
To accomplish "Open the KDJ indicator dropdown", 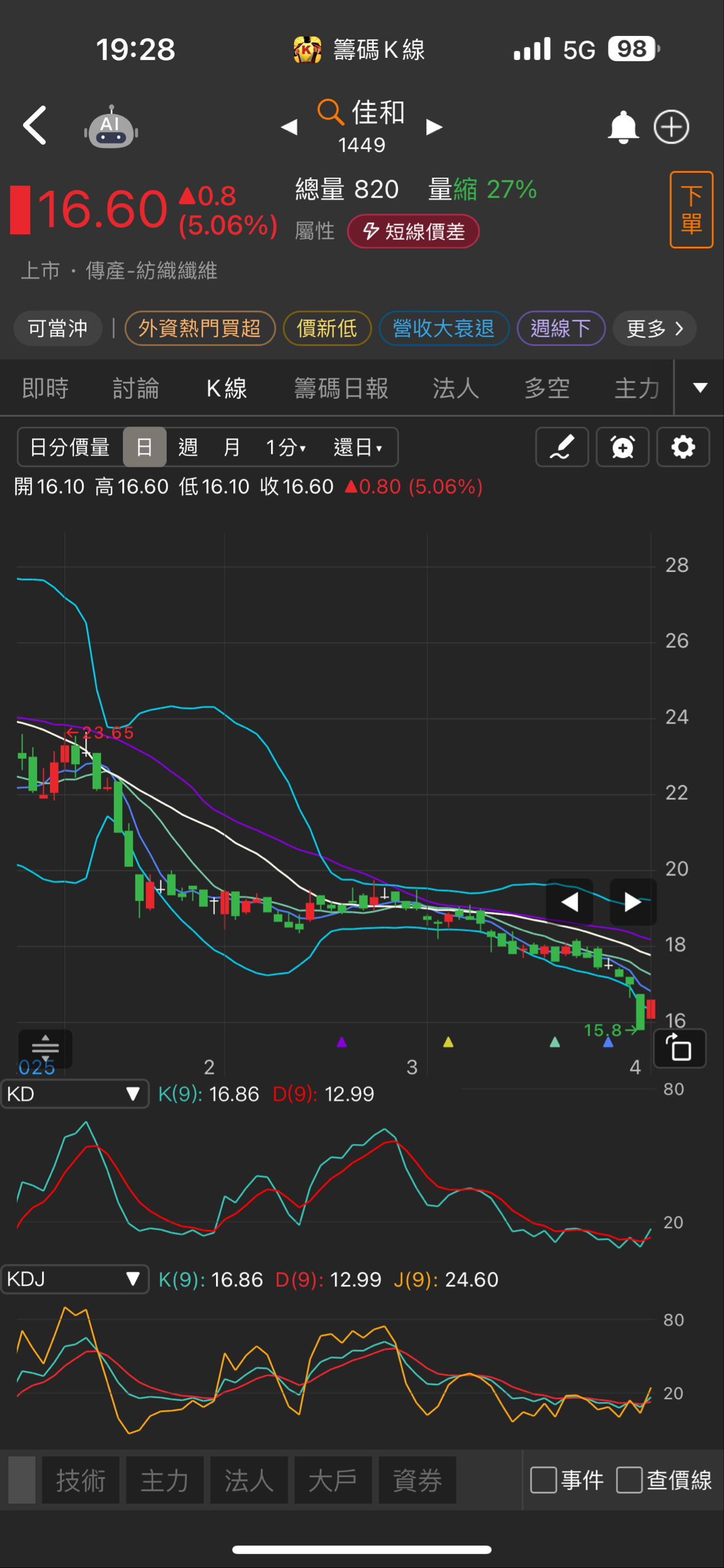I will pyautogui.click(x=74, y=1279).
